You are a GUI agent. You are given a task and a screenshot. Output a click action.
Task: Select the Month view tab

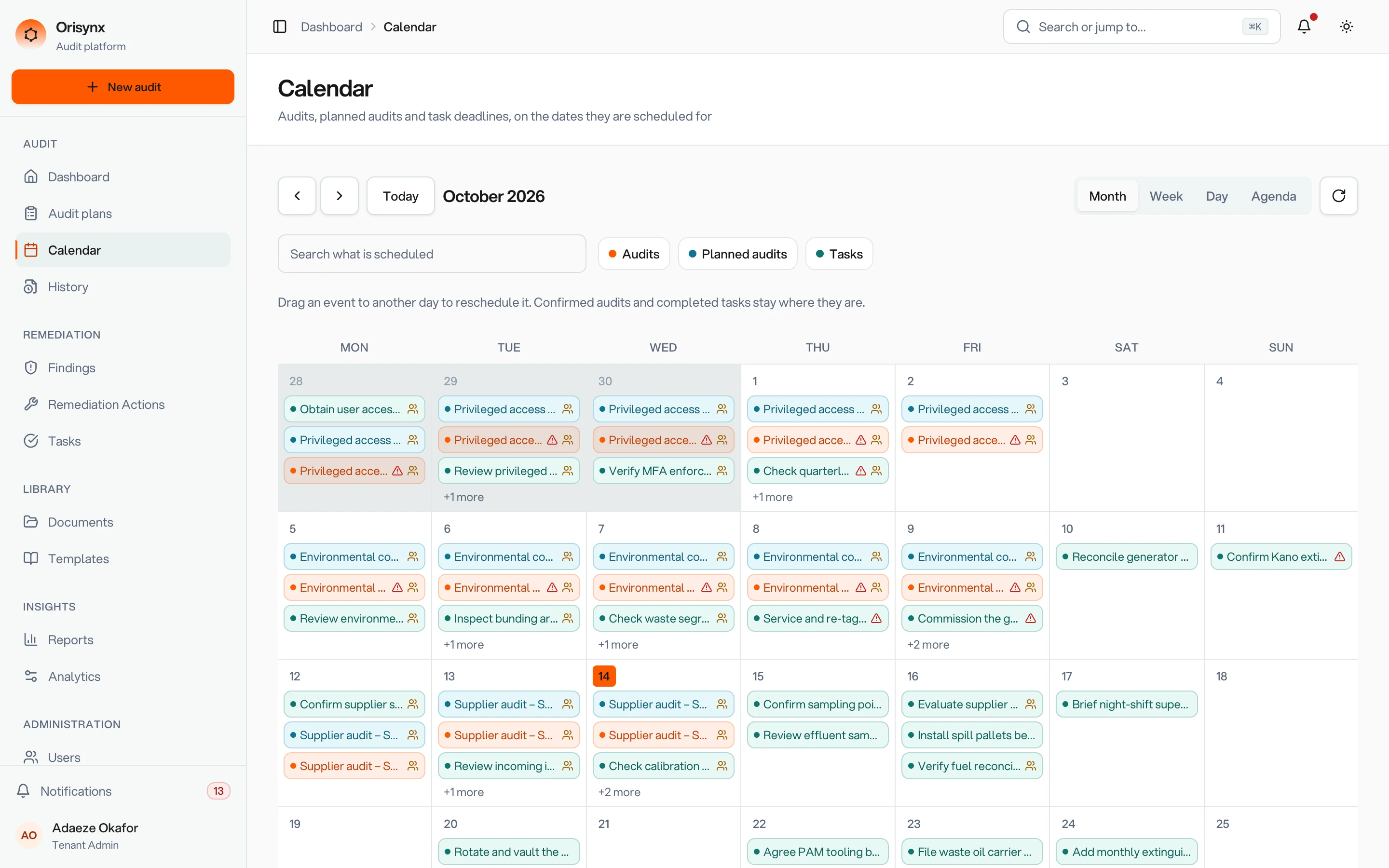(x=1107, y=196)
